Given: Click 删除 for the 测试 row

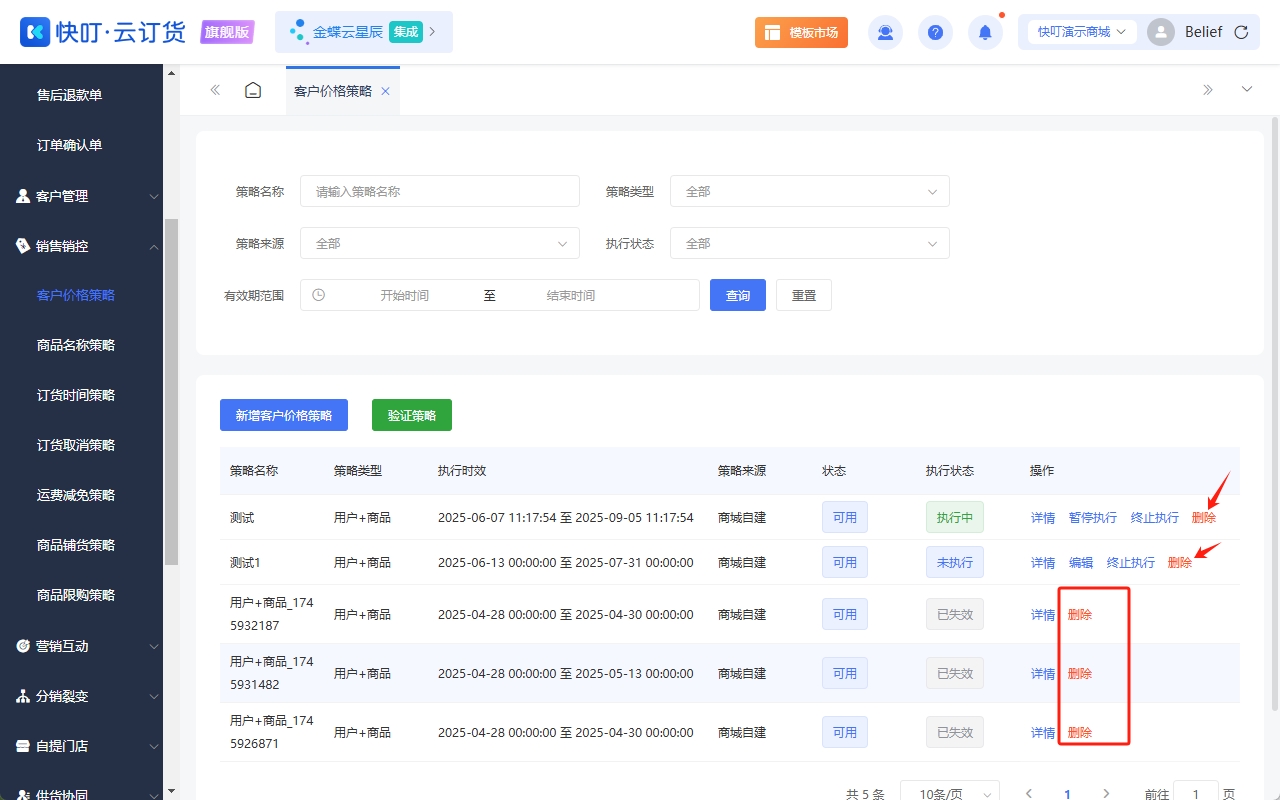Looking at the screenshot, I should [1204, 518].
